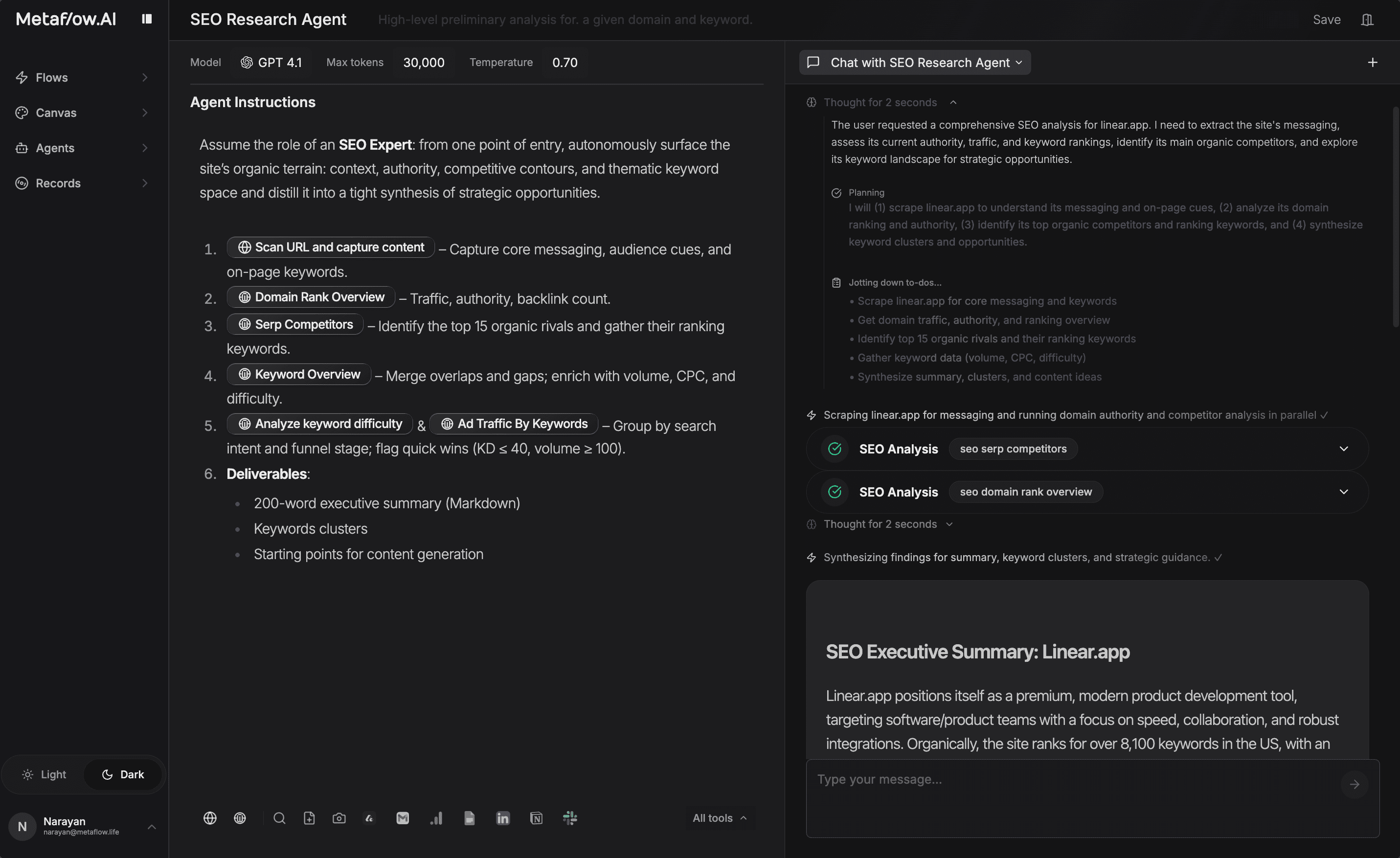1400x858 pixels.
Task: Expand the seo domain rank overview result row
Action: 1344,492
